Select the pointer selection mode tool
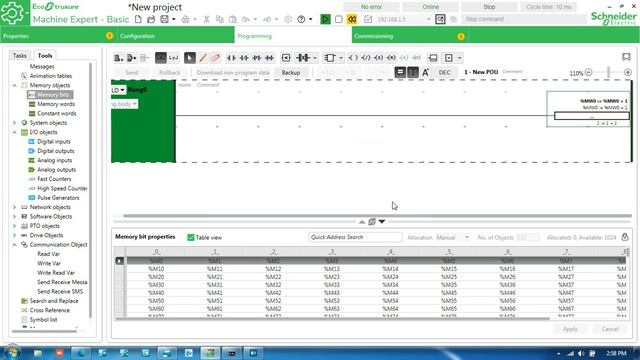The width and height of the screenshot is (640, 360). pyautogui.click(x=189, y=58)
